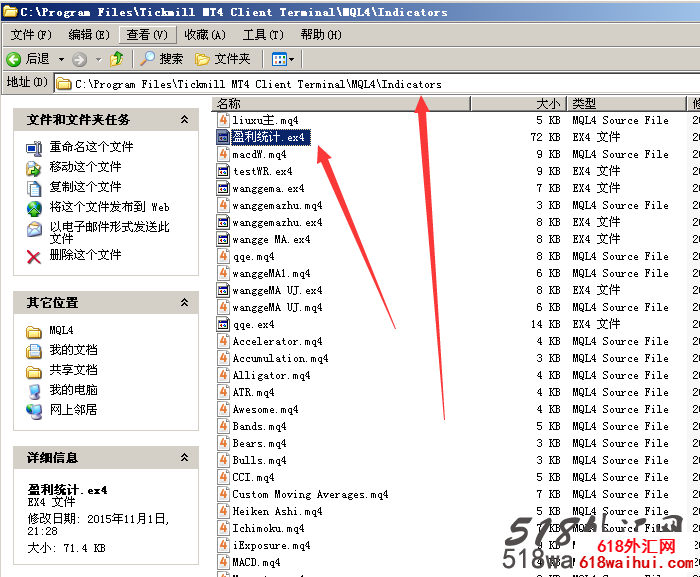Screen dimensions: 700x577
Task: Click 将这个文件发布到 Web link
Action: [109, 207]
